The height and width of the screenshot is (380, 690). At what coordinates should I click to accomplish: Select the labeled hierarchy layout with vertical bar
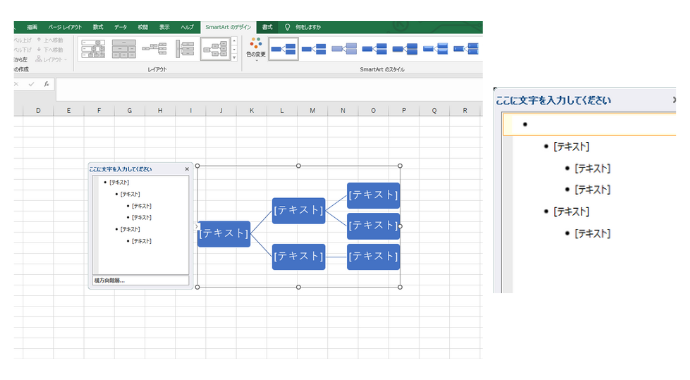185,49
